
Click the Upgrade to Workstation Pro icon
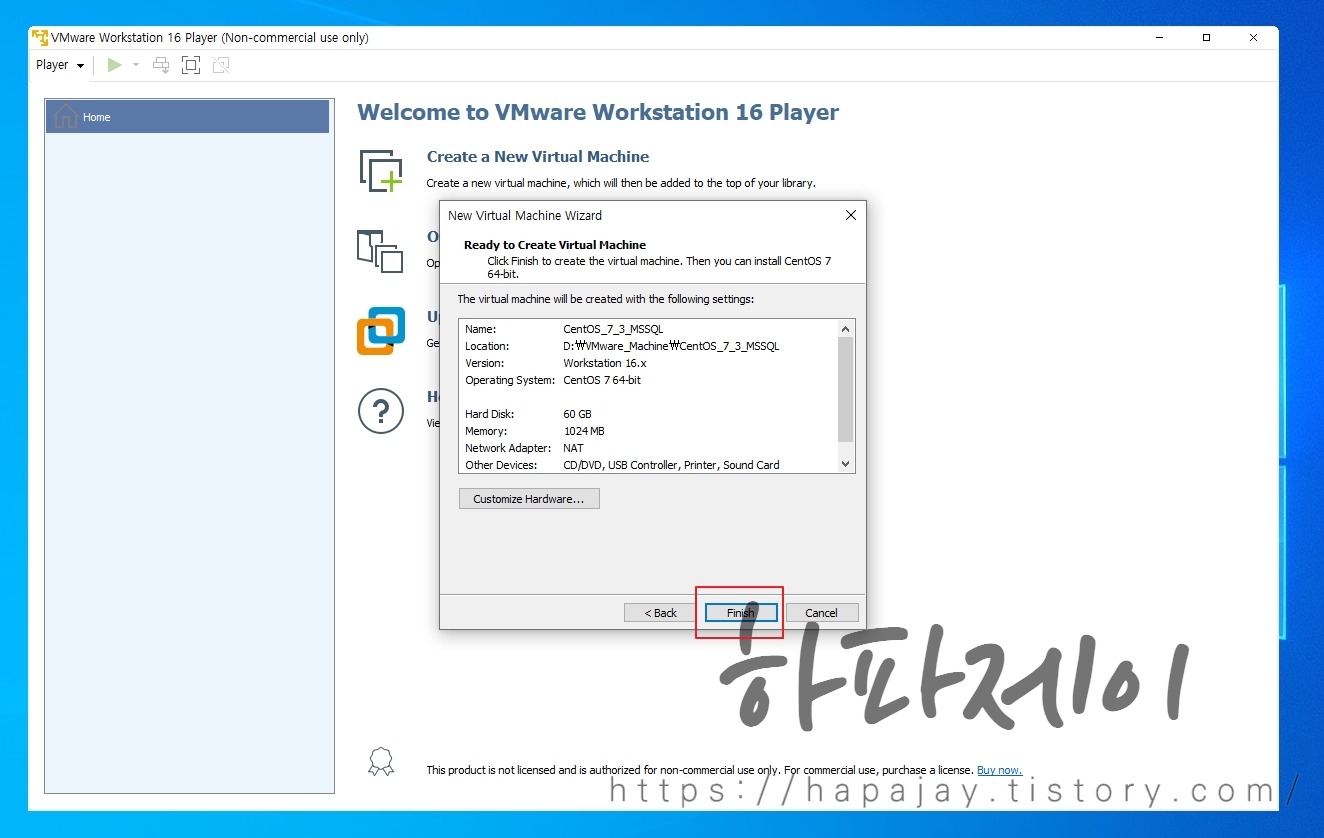click(381, 331)
